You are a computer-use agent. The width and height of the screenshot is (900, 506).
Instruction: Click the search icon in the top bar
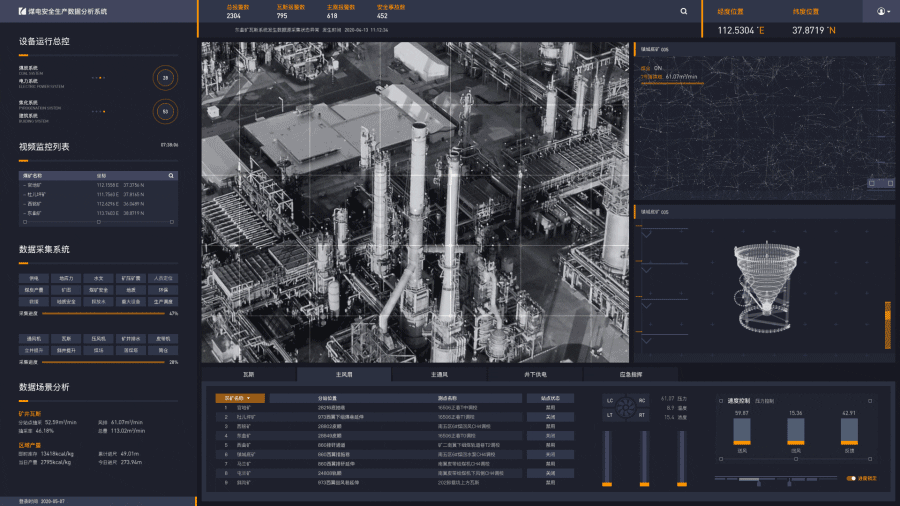click(684, 11)
